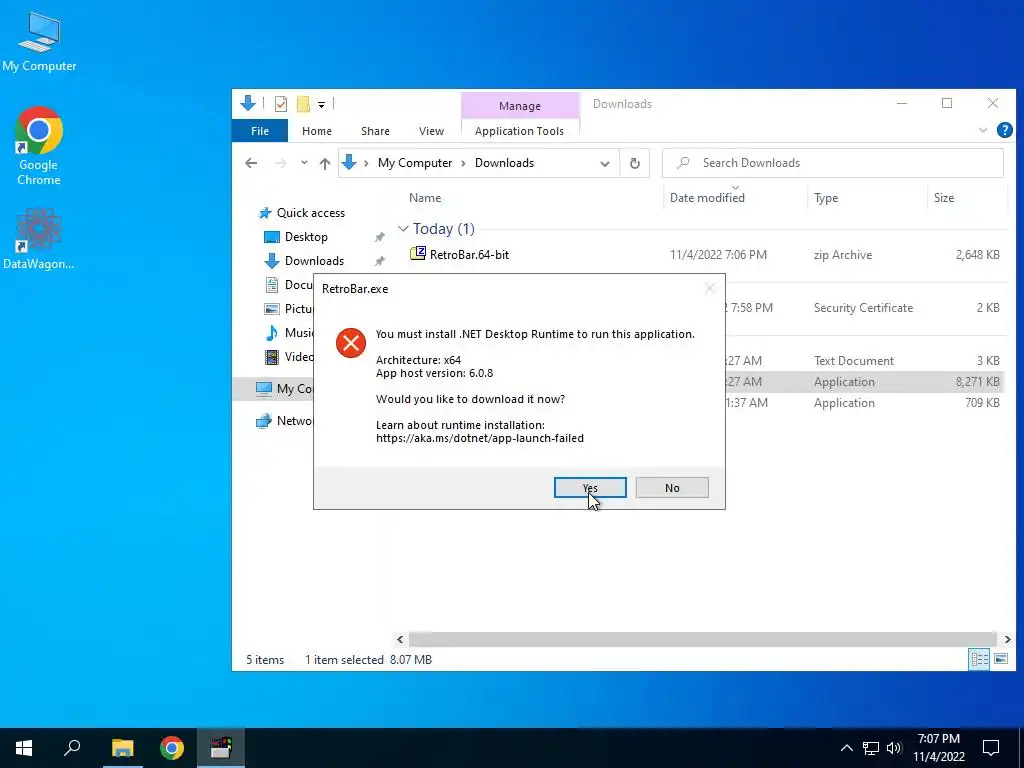The height and width of the screenshot is (768, 1024).
Task: Switch to the View ribbon tab
Action: (x=431, y=131)
